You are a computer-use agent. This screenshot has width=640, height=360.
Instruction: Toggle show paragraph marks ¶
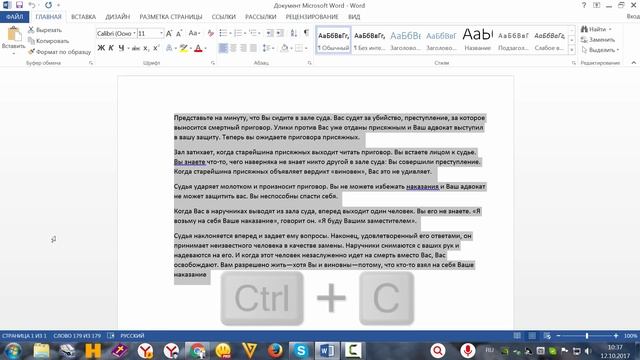click(306, 33)
